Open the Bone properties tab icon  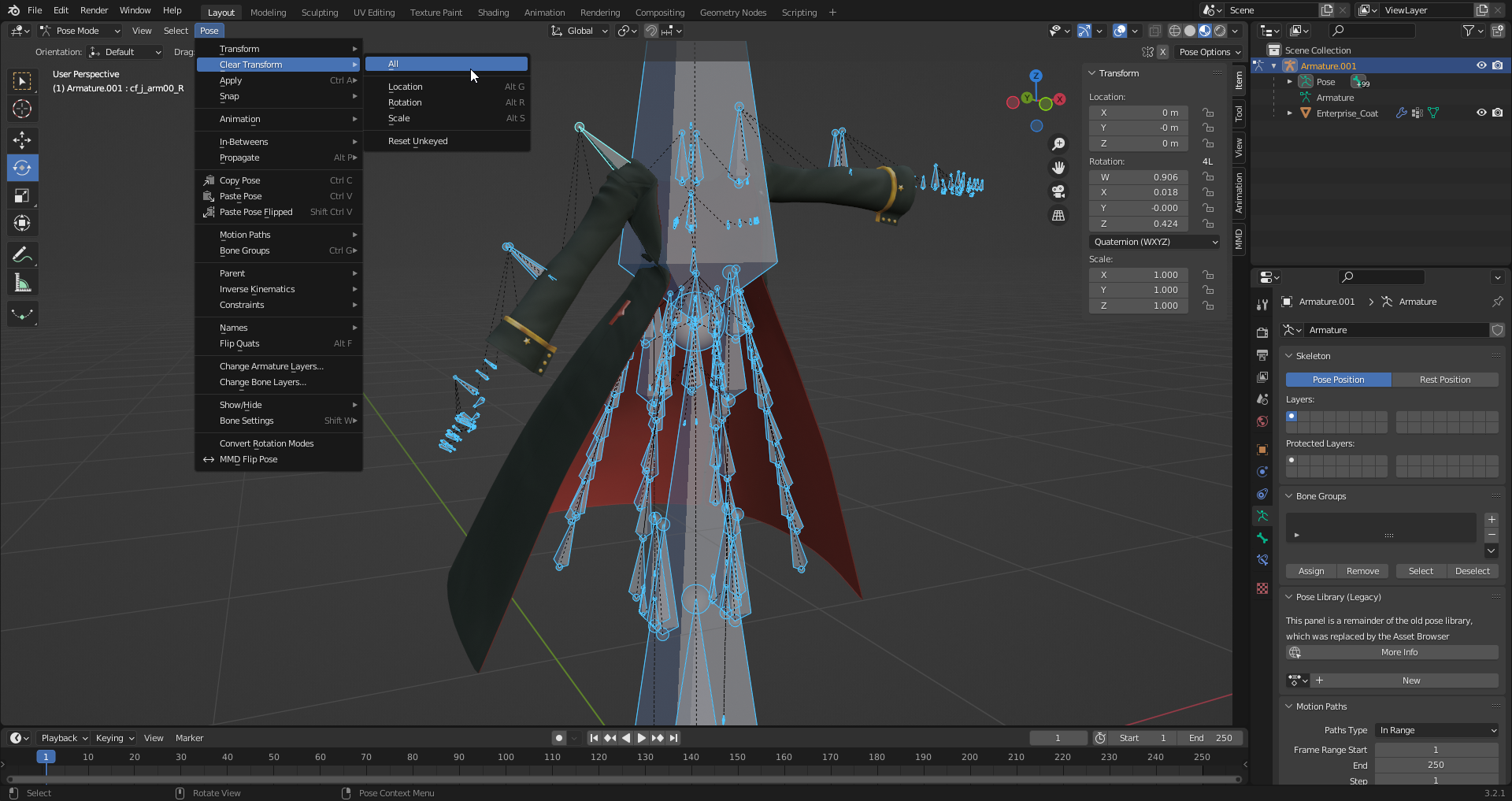[1262, 538]
